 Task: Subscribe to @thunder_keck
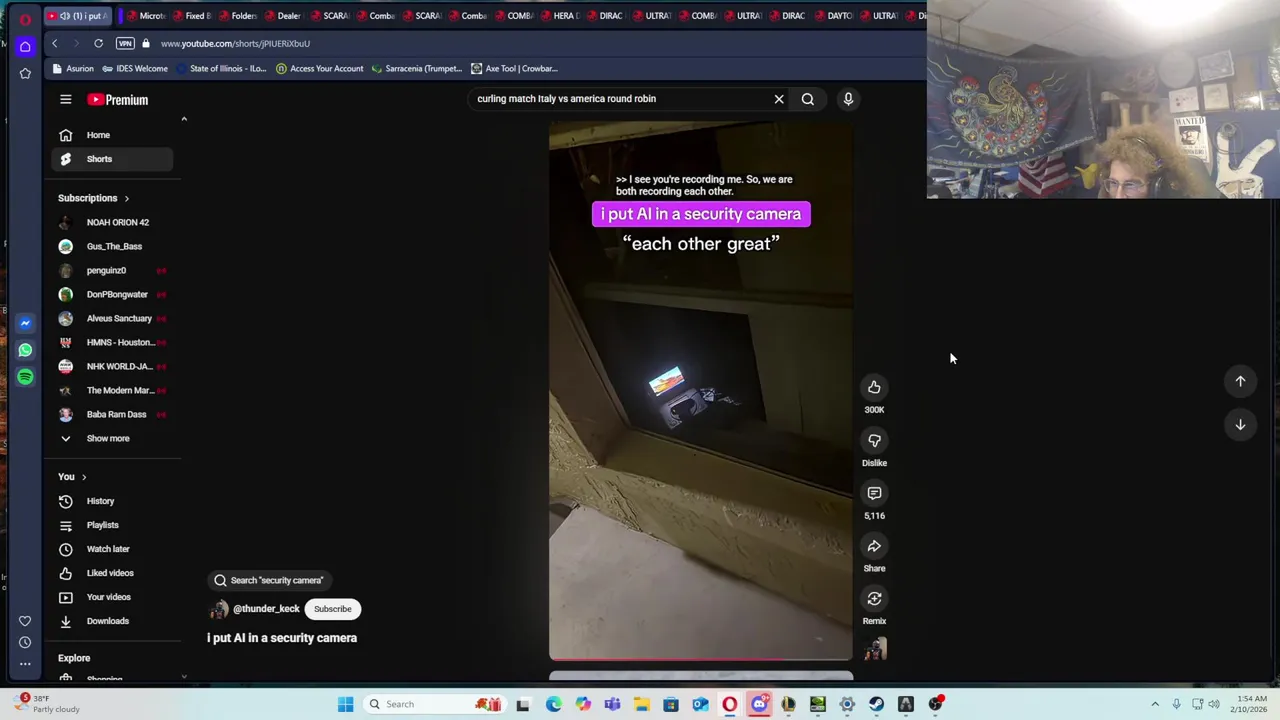click(x=333, y=609)
